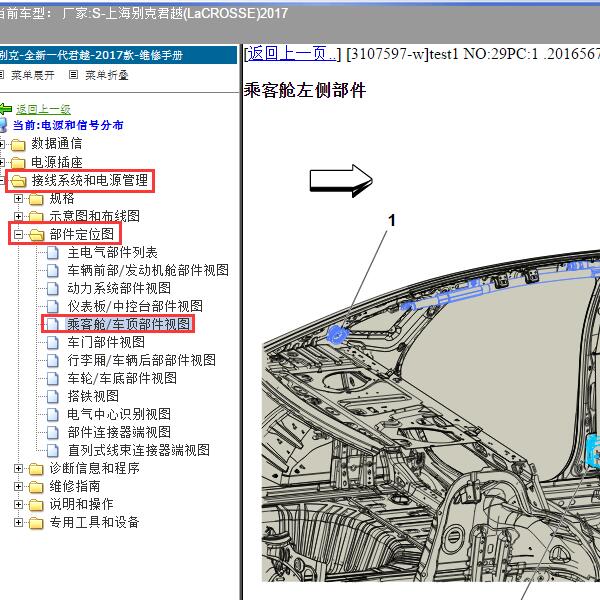Image resolution: width=600 pixels, height=600 pixels.
Task: Click the 菜单折叠 list icon
Action: coord(73,75)
